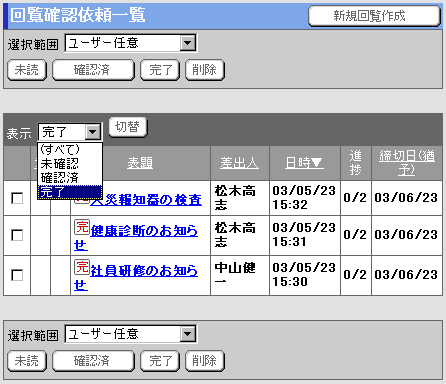Click the 03/05/23 15:32 date cell

(x=305, y=198)
